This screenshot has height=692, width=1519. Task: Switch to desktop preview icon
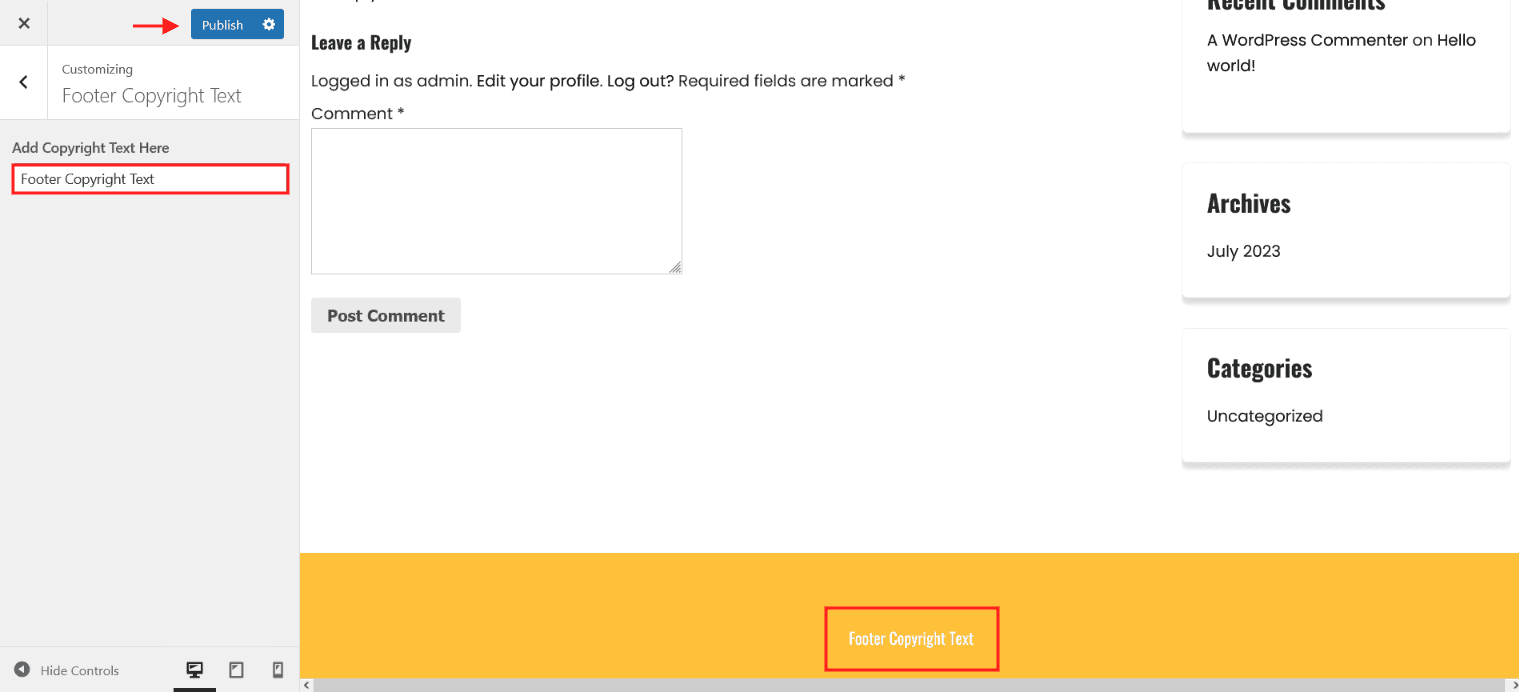tap(195, 670)
